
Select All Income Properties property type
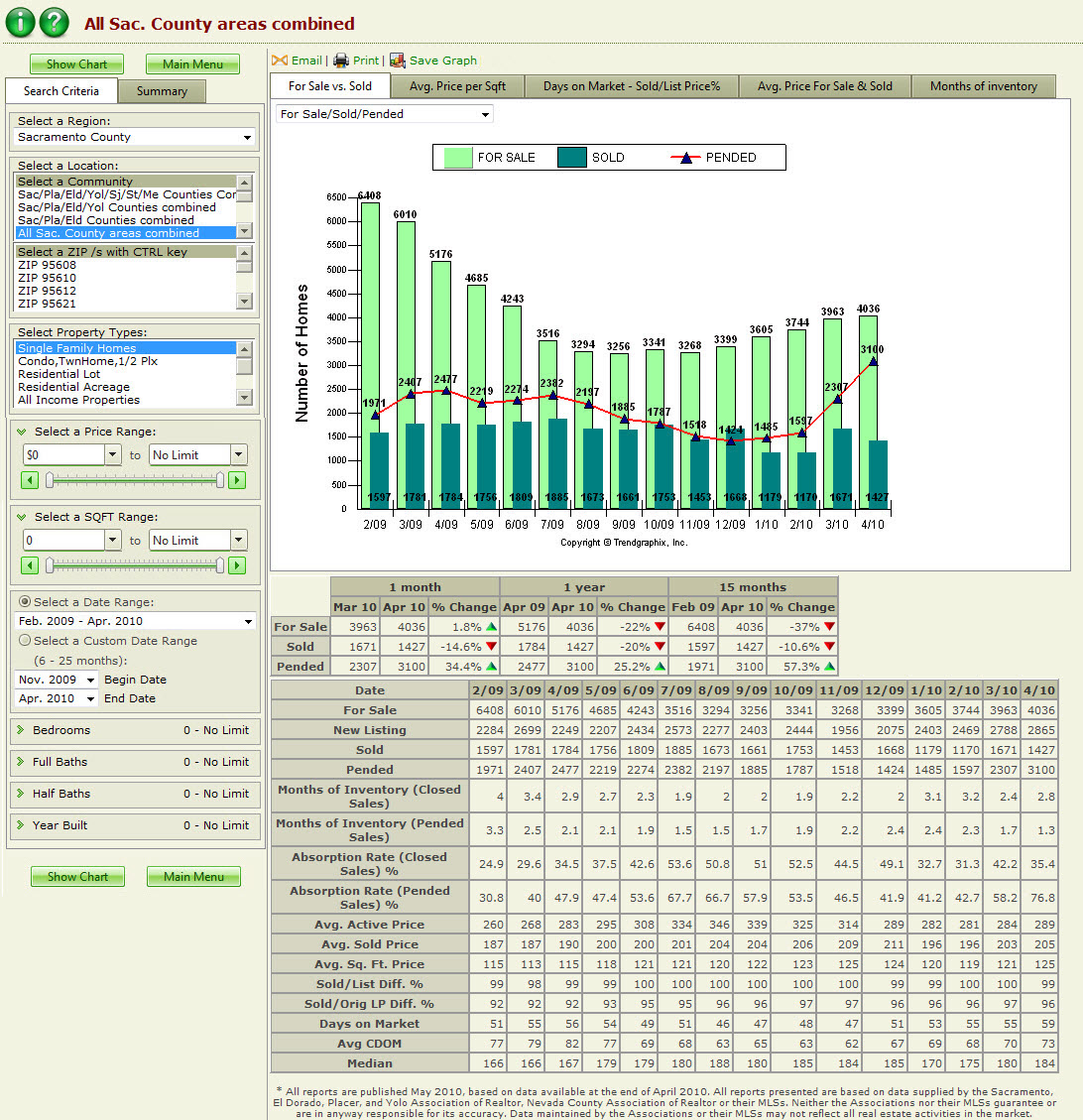coord(126,400)
